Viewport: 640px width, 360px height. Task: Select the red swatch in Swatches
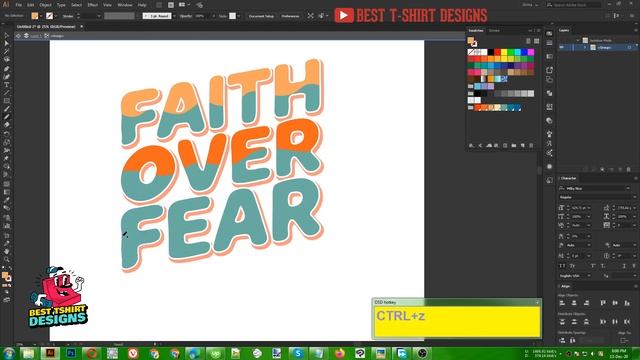(498, 52)
